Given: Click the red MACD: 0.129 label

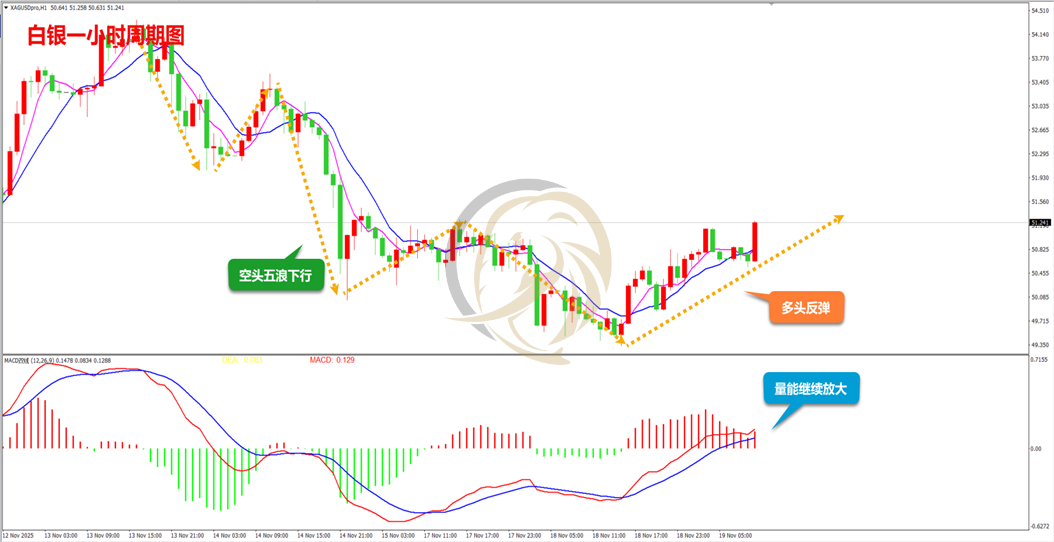Looking at the screenshot, I should (332, 360).
